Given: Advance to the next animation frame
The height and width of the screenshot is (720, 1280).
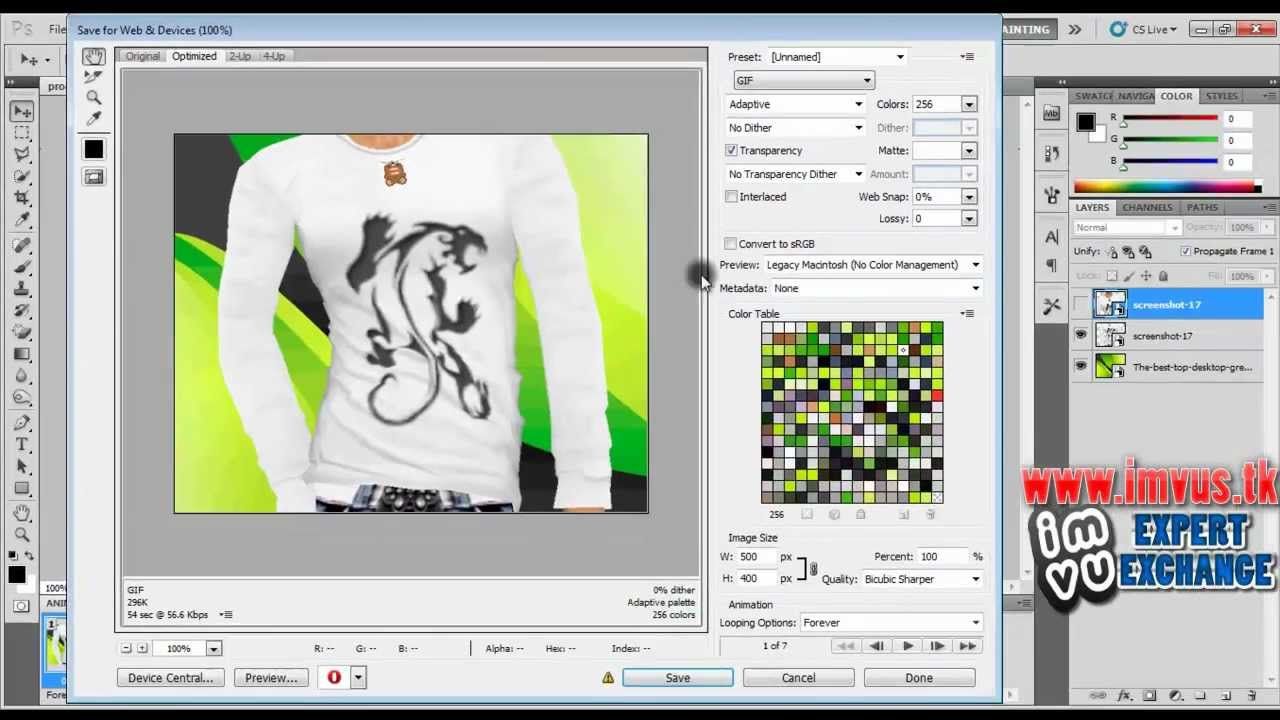Looking at the screenshot, I should tap(937, 645).
